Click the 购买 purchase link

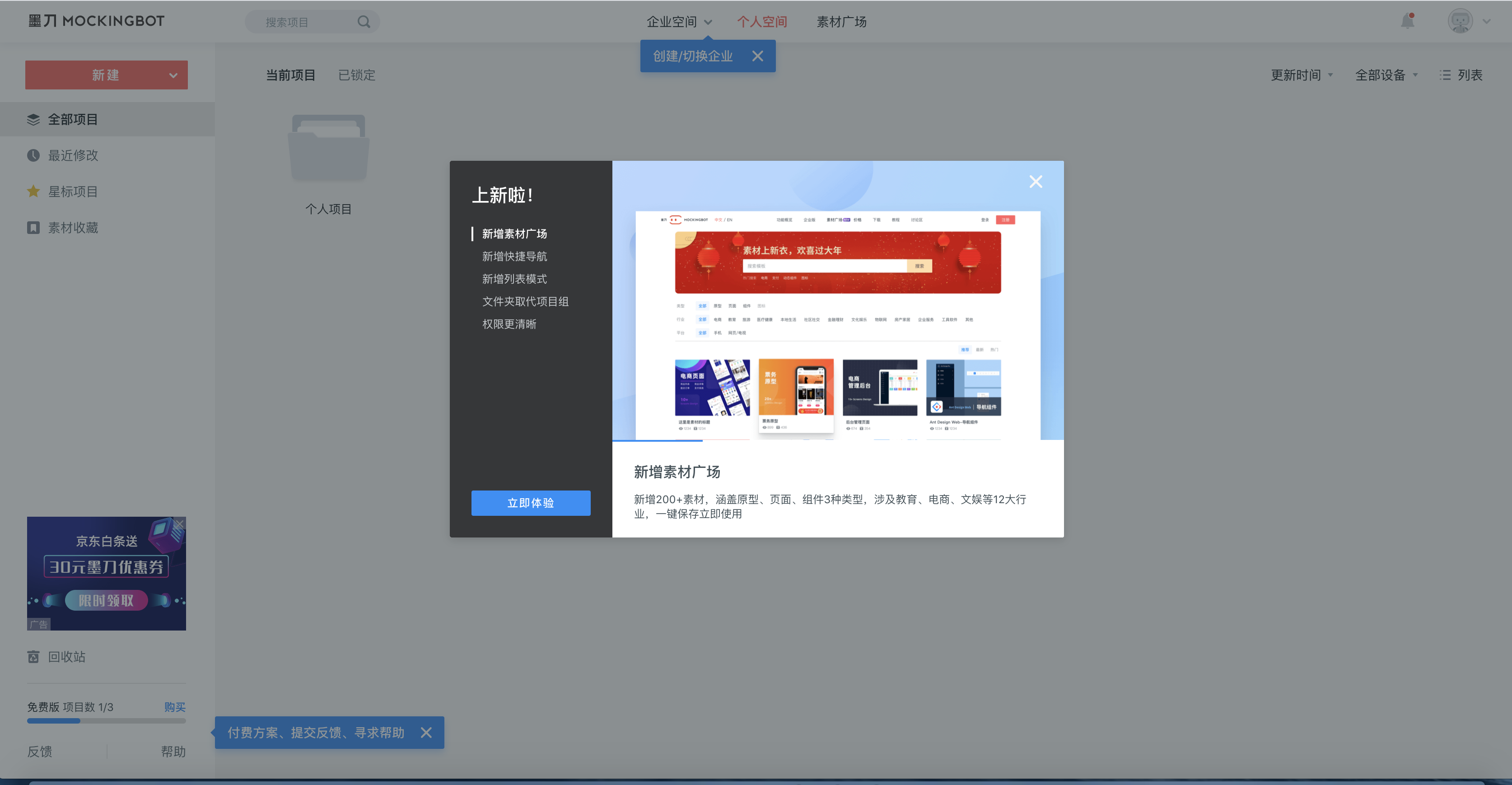pyautogui.click(x=174, y=706)
